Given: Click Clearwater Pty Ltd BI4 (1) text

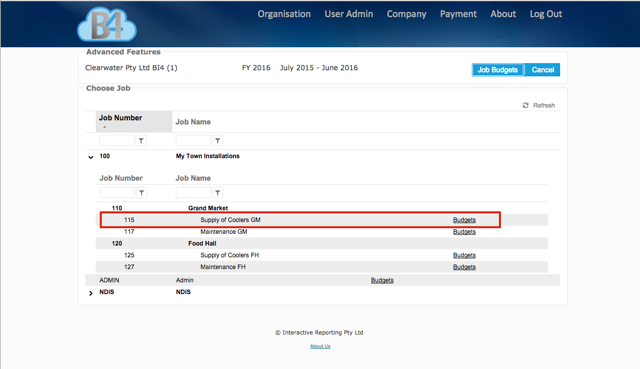Looking at the screenshot, I should [x=131, y=68].
